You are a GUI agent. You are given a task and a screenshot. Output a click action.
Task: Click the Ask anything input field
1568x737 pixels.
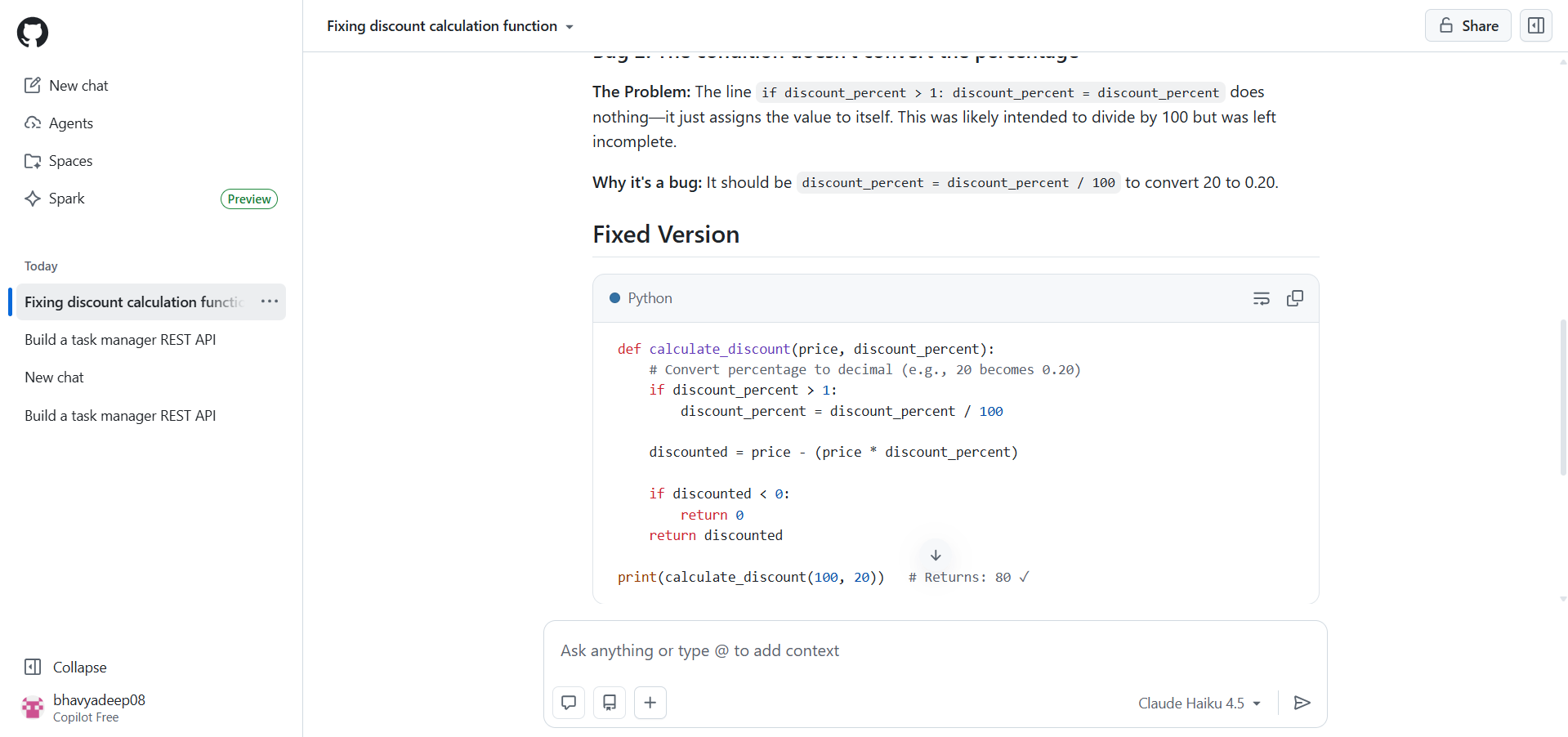(x=817, y=650)
